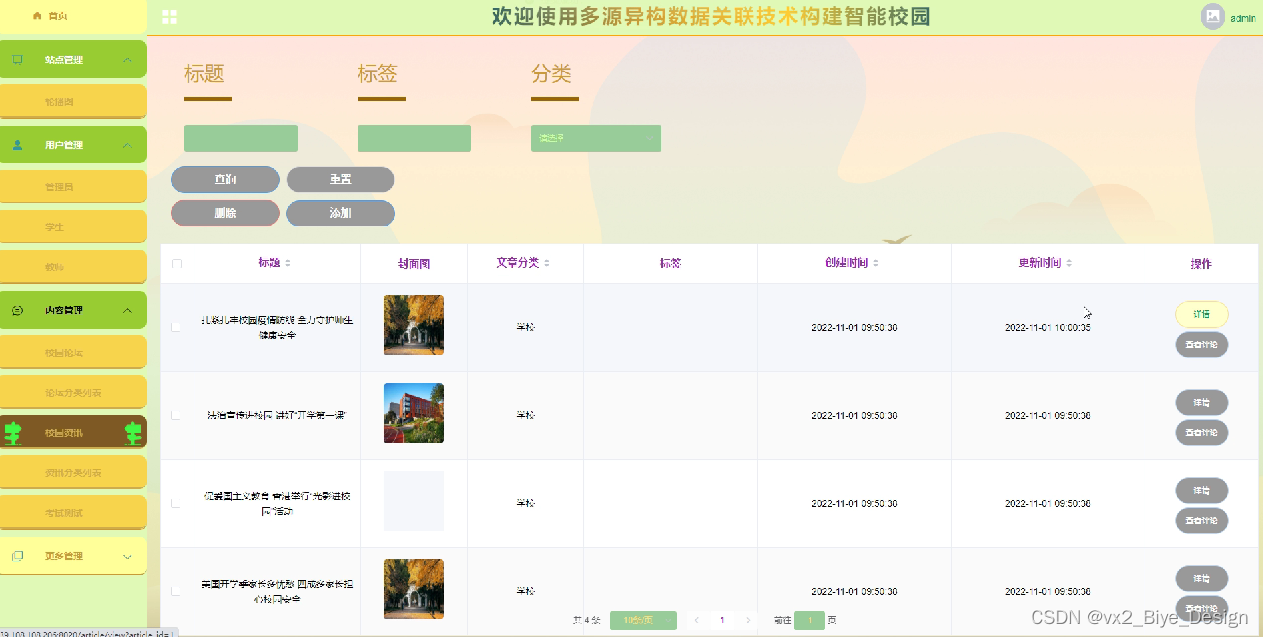
Task: View comments for blank cover row
Action: pyautogui.click(x=1202, y=521)
